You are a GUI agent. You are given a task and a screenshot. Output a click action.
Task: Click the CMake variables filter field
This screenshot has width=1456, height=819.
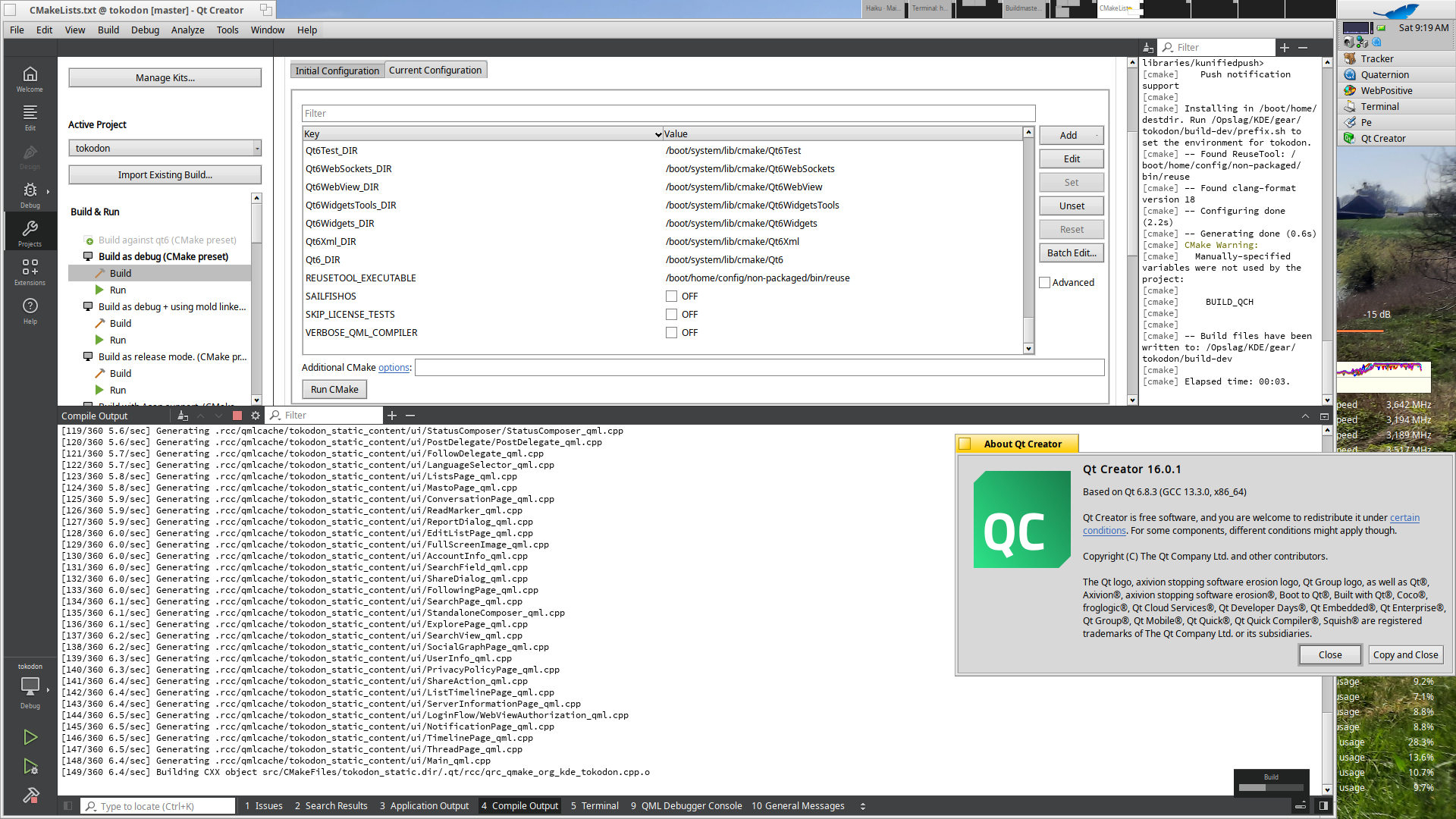(x=668, y=114)
